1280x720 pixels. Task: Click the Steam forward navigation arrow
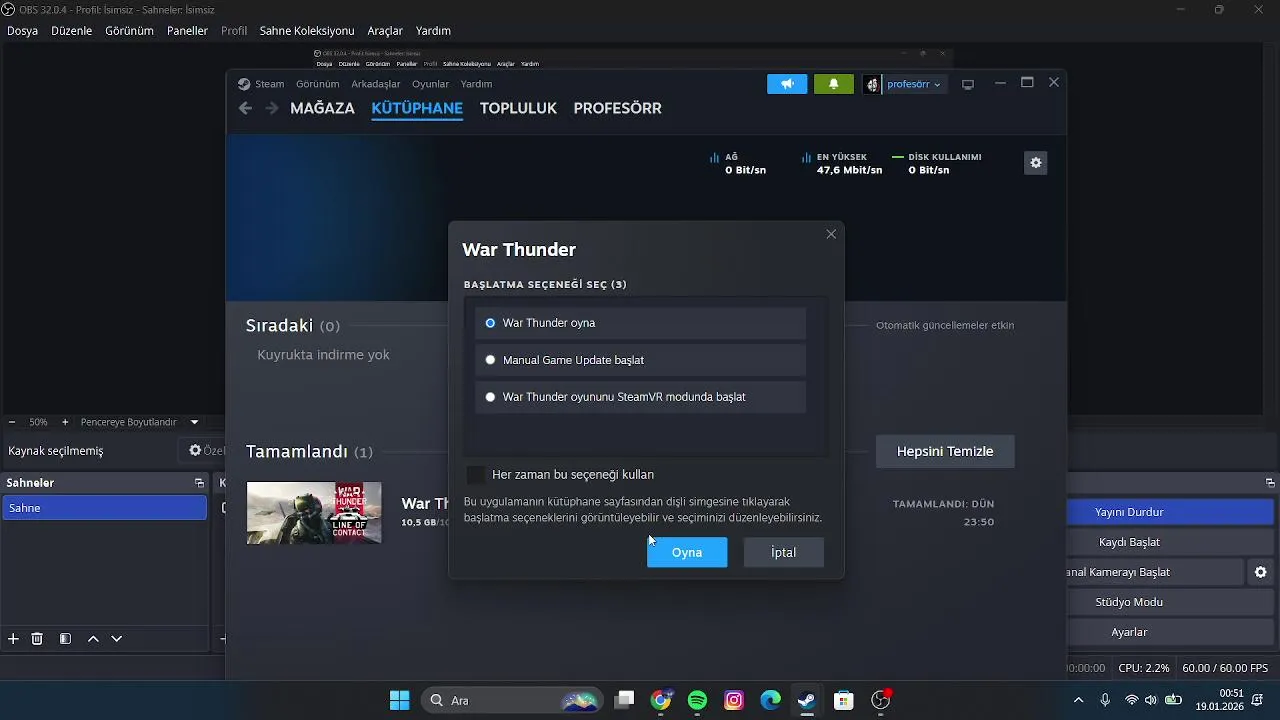(272, 108)
